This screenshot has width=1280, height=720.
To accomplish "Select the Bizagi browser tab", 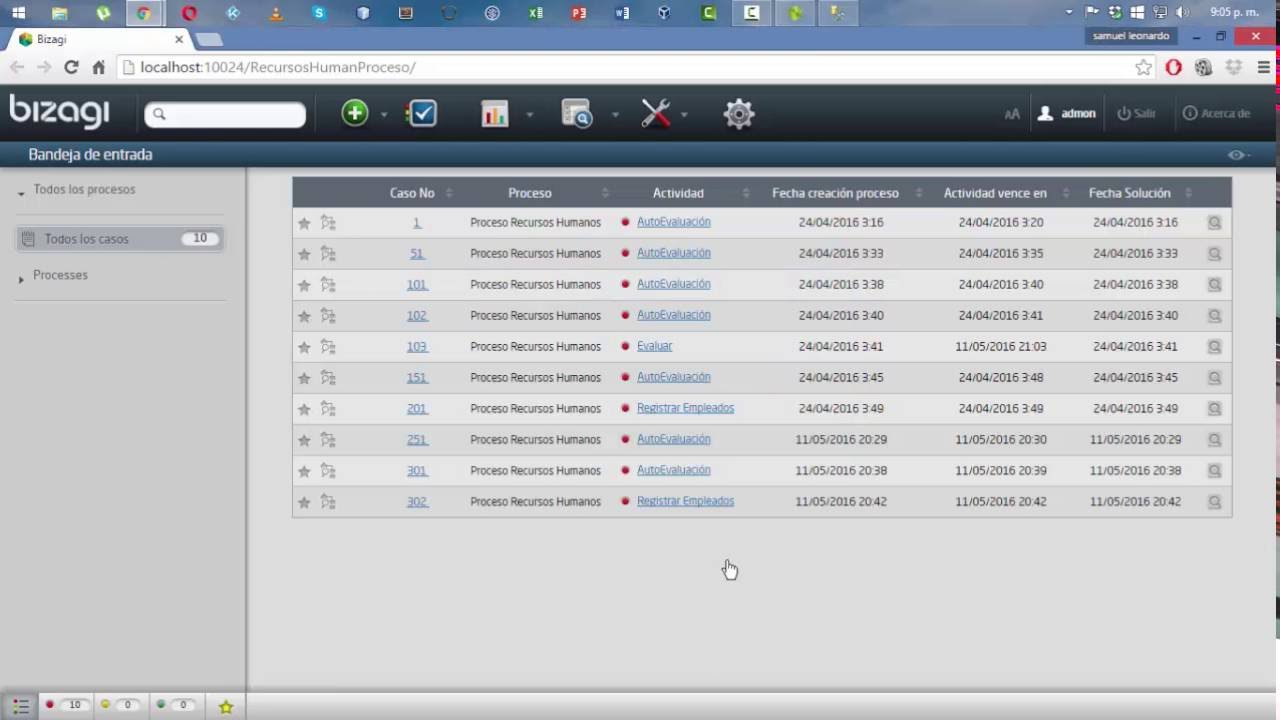I will click(x=102, y=39).
